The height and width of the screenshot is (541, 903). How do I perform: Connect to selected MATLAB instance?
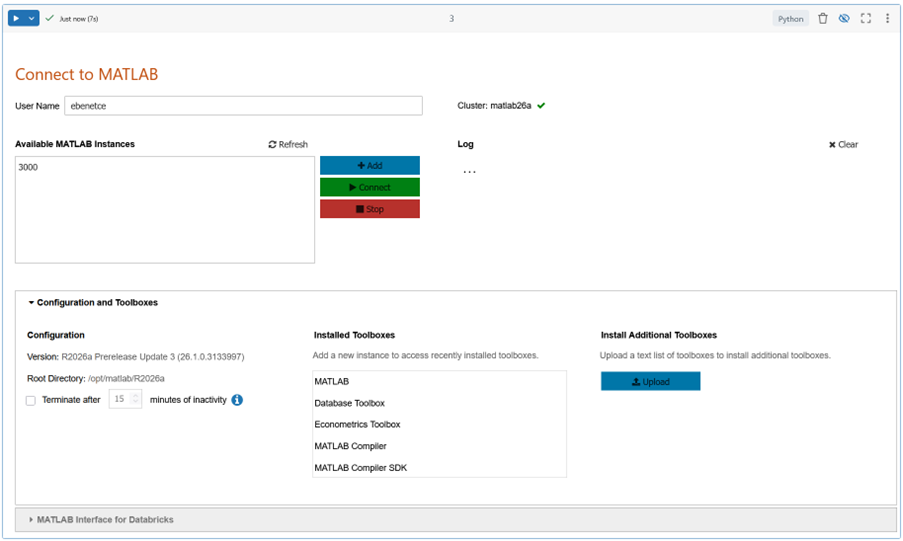click(370, 187)
